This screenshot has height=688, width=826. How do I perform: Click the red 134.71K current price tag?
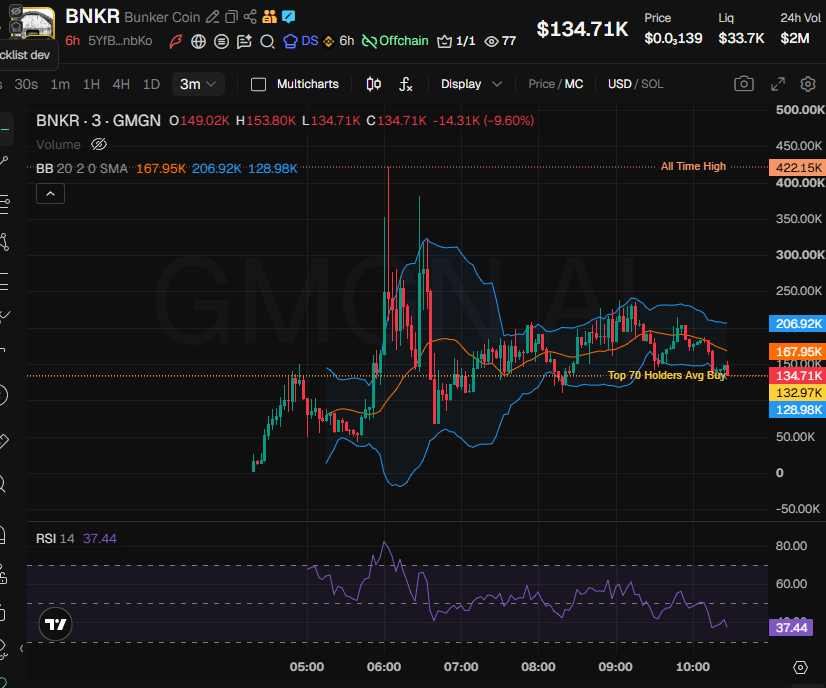(x=797, y=376)
